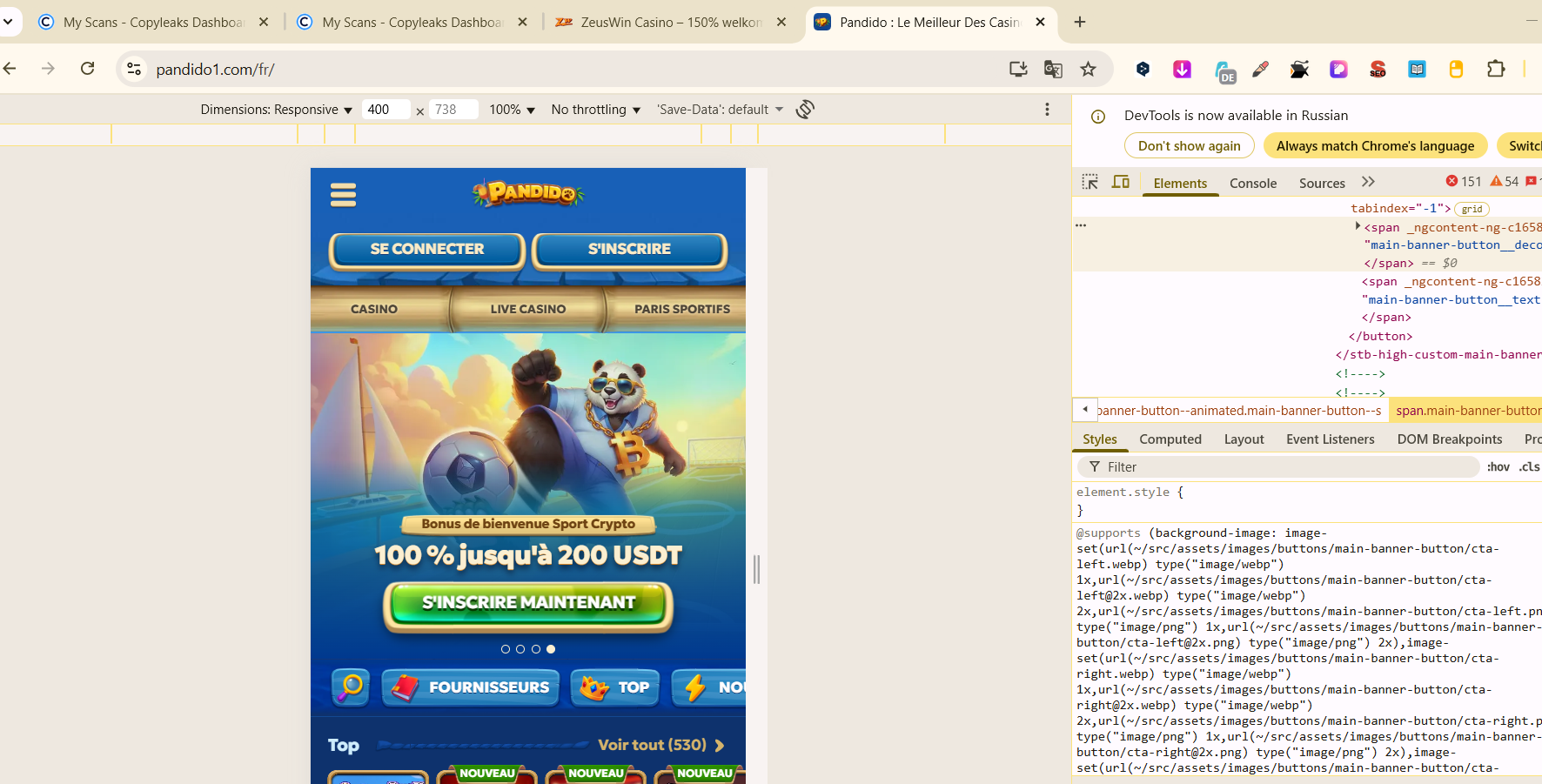View site information icon in address bar

click(134, 69)
